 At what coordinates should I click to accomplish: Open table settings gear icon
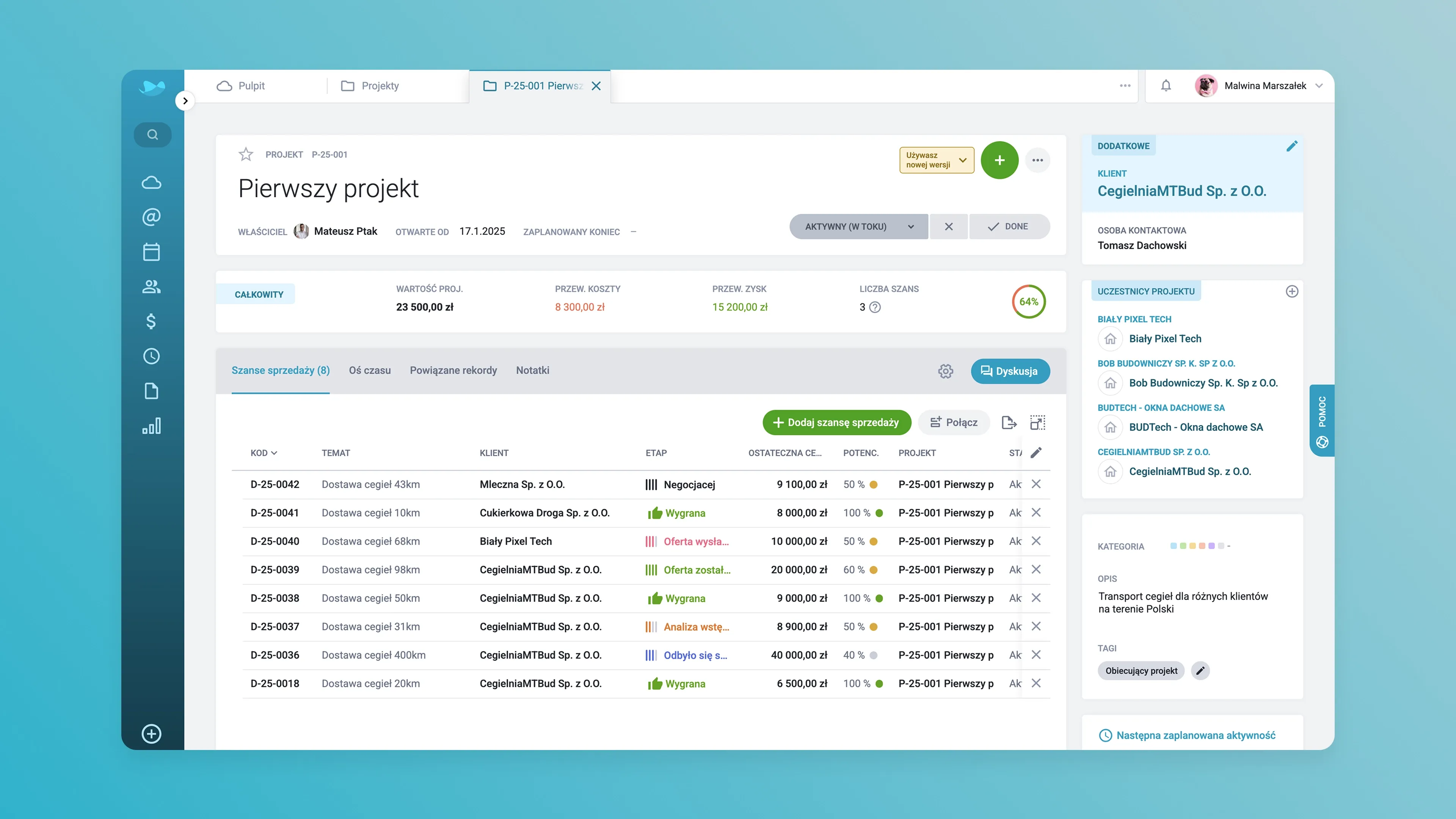click(945, 371)
